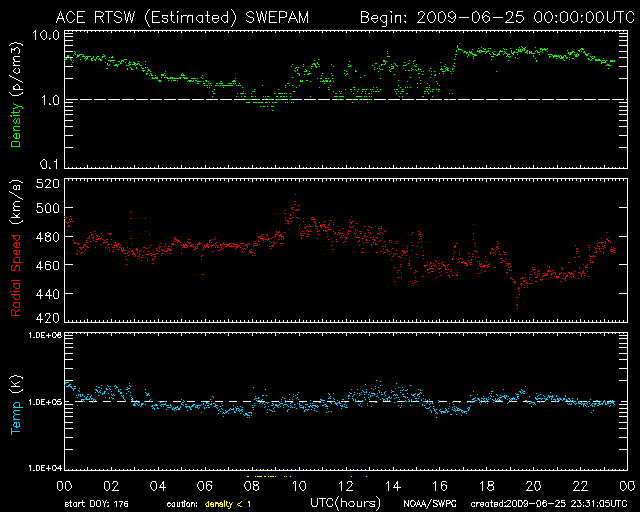This screenshot has width=640, height=512.
Task: Click the '10.0' density axis value
Action: tap(46, 35)
